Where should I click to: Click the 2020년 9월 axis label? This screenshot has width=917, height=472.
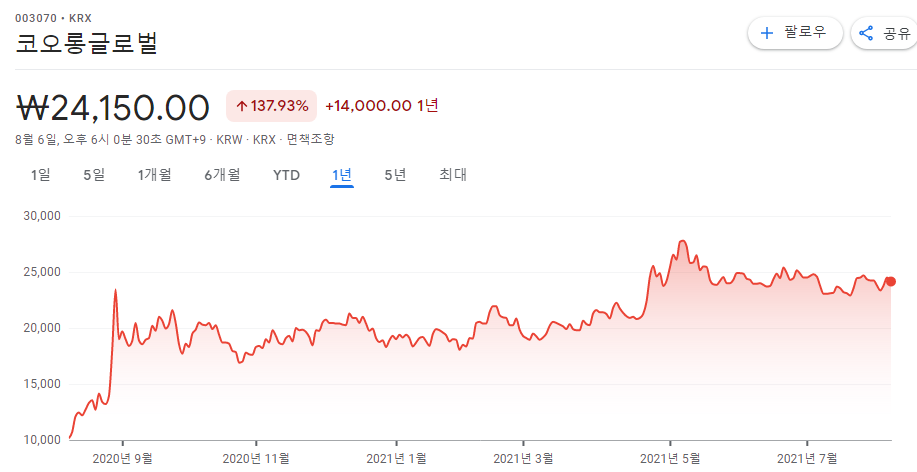(x=123, y=458)
